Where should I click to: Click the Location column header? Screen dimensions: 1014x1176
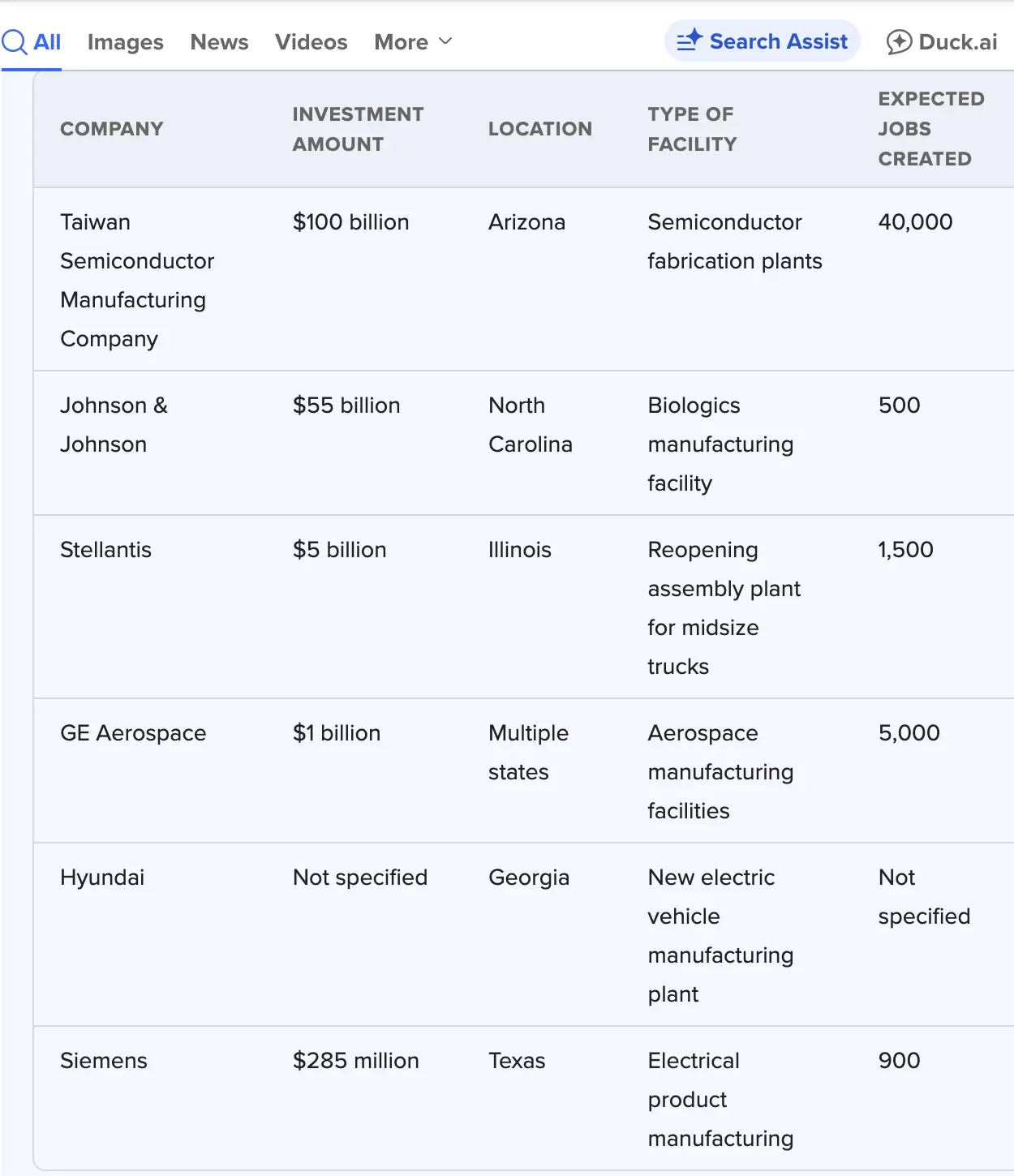pos(539,129)
